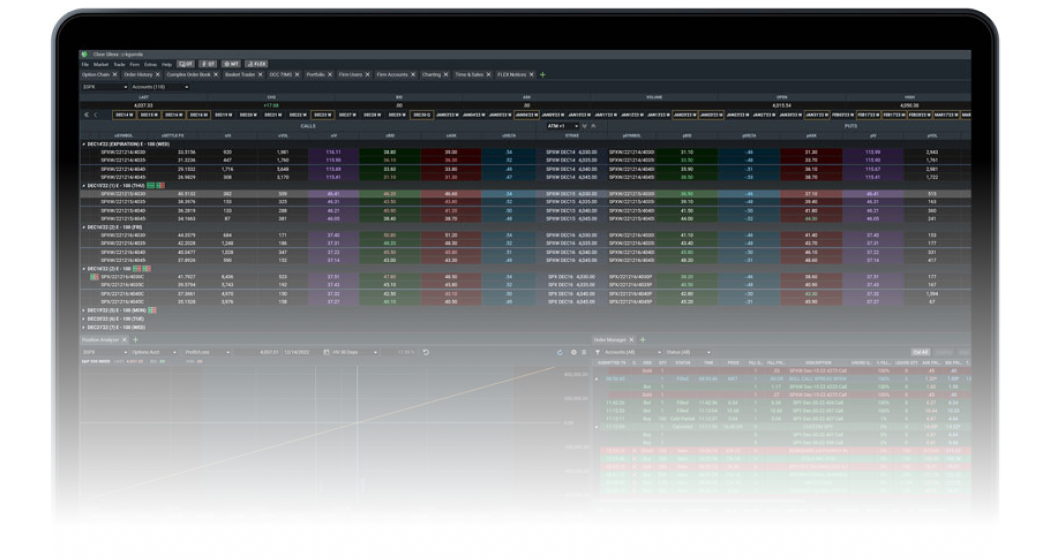
Task: Click the filter icon in Order Manager
Action: coord(597,351)
